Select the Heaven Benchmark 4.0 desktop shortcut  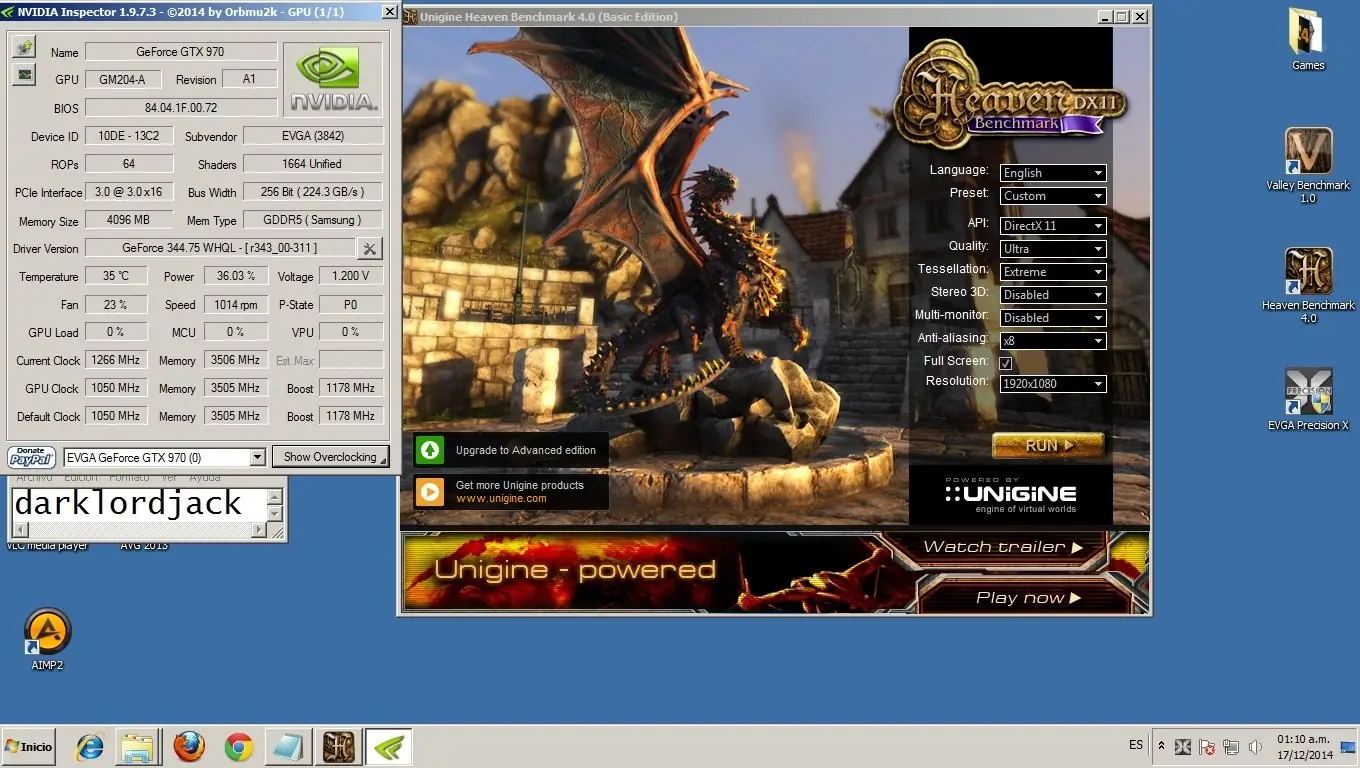(1308, 286)
